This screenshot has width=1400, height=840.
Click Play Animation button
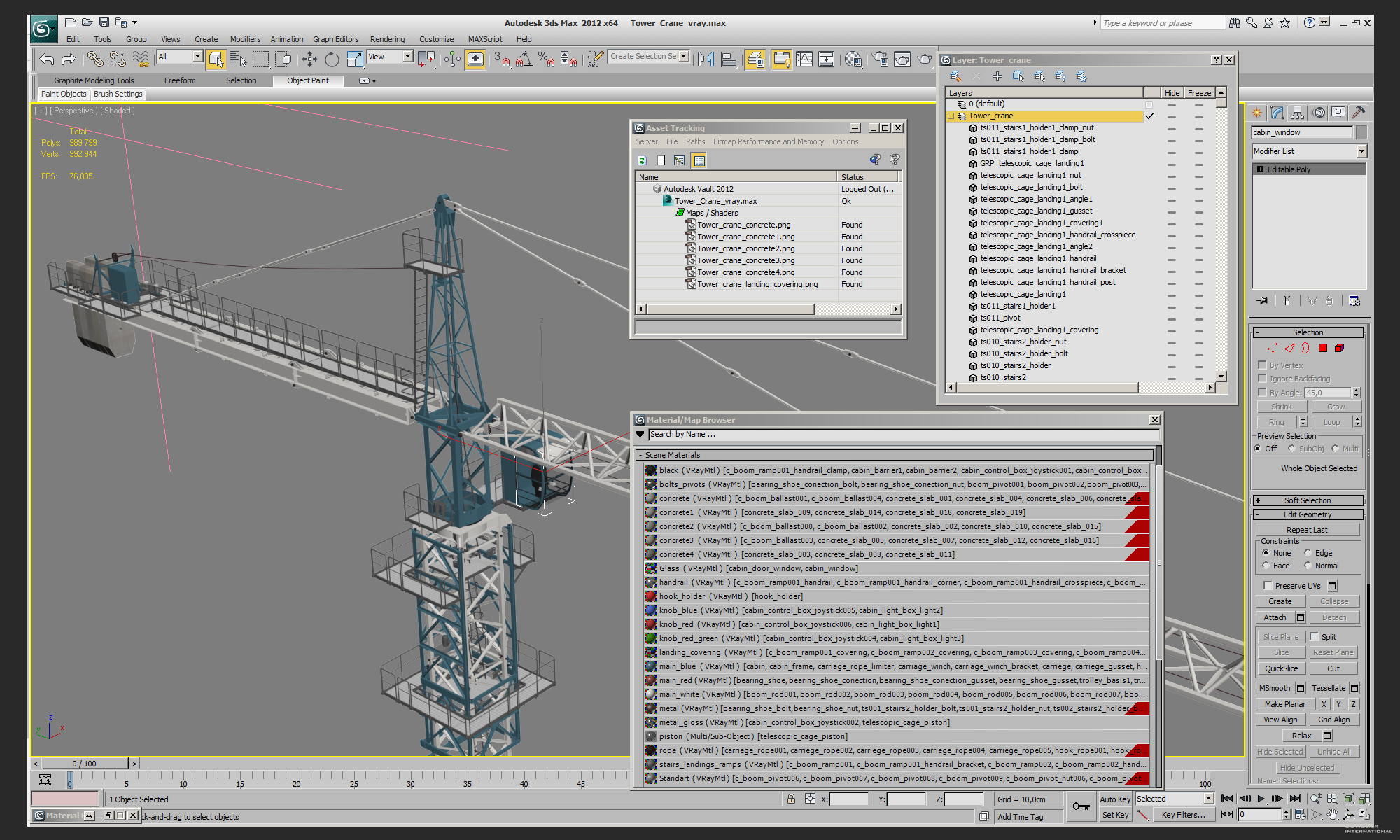[1261, 799]
